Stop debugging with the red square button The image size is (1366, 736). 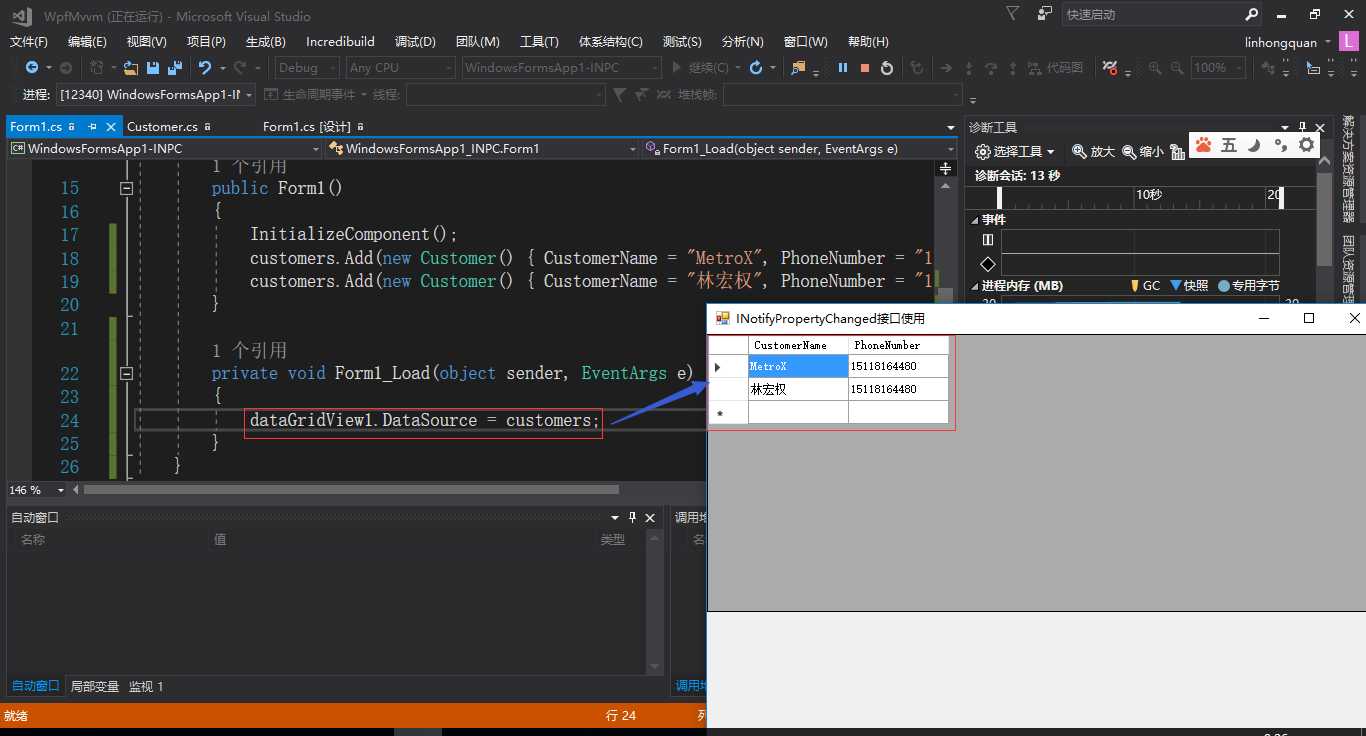(x=865, y=68)
